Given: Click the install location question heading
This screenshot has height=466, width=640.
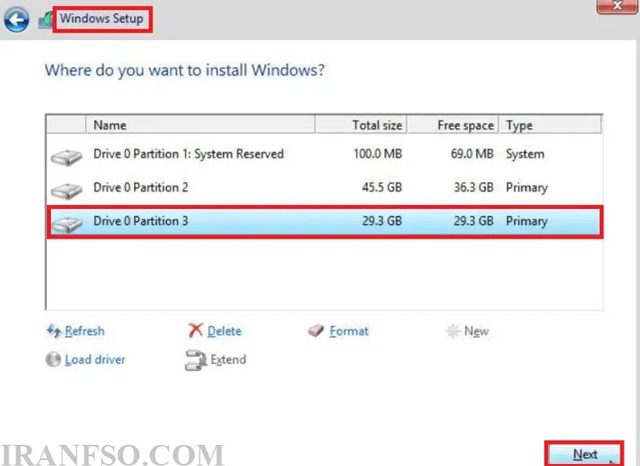Looking at the screenshot, I should 184,70.
